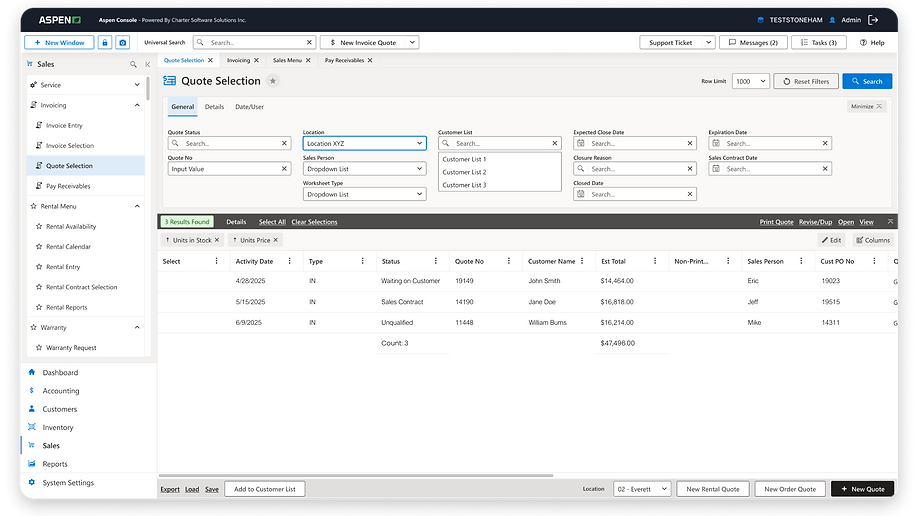
Task: Close the Invoicing tab
Action: pyautogui.click(x=256, y=60)
